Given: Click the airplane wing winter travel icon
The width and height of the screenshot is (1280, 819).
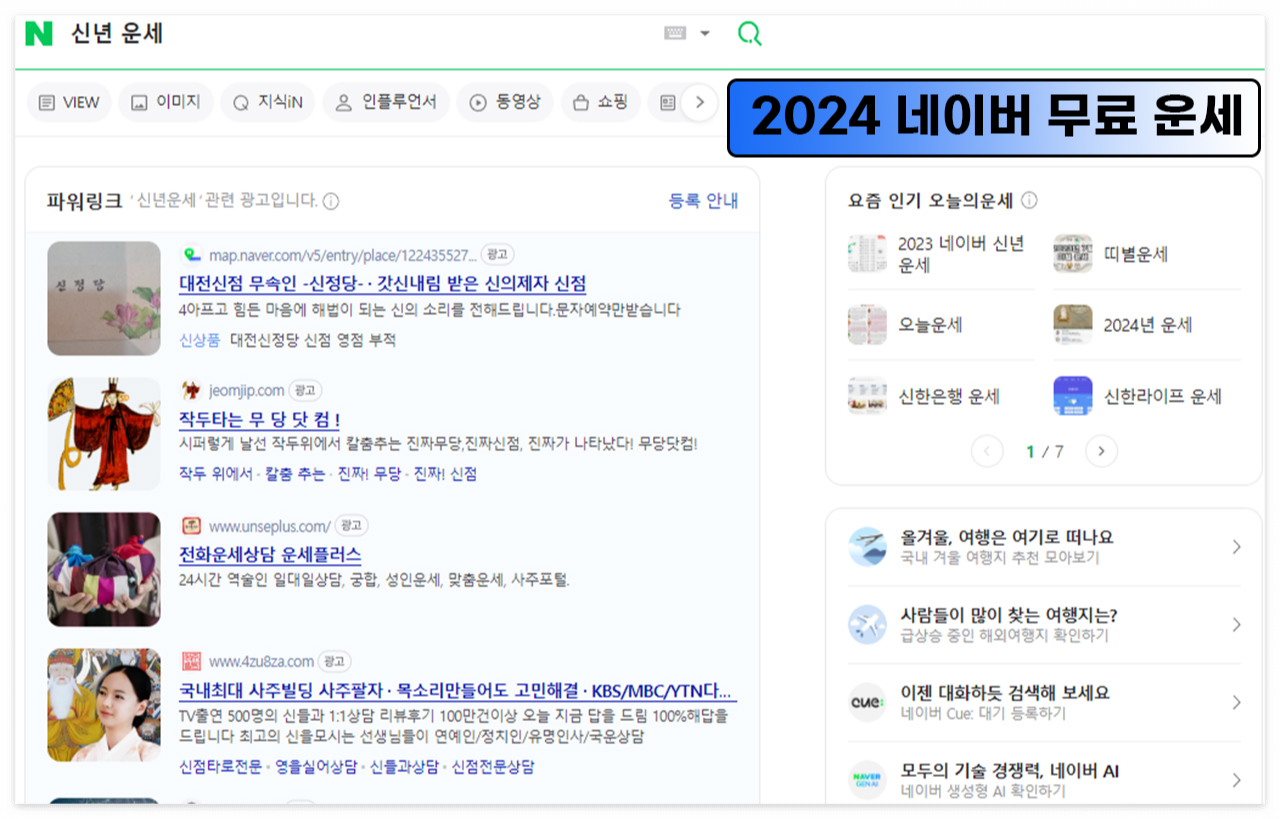Looking at the screenshot, I should [867, 547].
